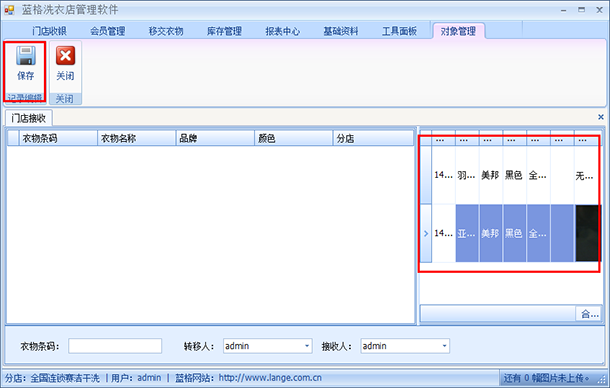Maximize the 蓝格洗衣店管理软件 window
The height and width of the screenshot is (388, 610).
(581, 10)
